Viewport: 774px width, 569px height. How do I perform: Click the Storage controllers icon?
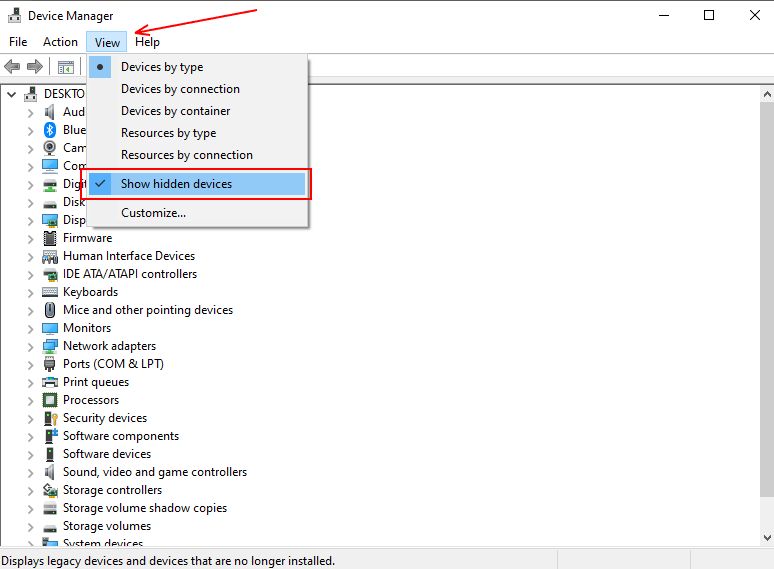pyautogui.click(x=50, y=490)
